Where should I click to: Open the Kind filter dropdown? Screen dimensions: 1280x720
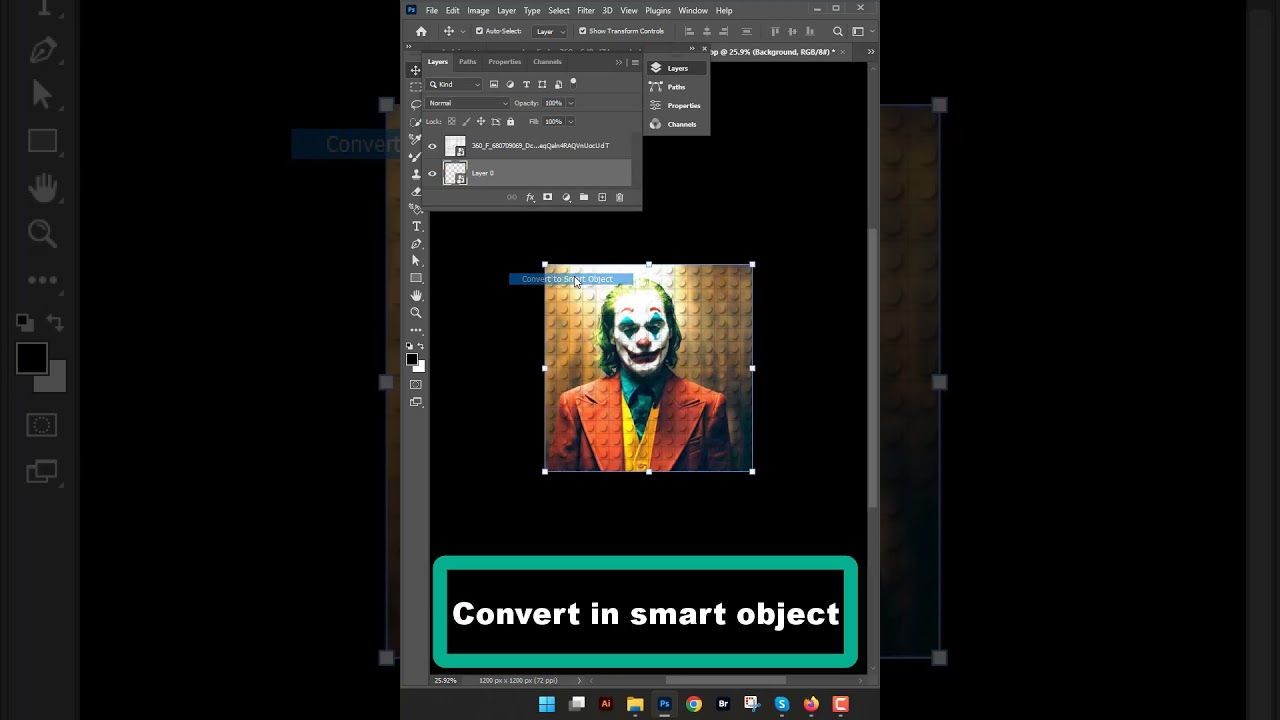453,84
